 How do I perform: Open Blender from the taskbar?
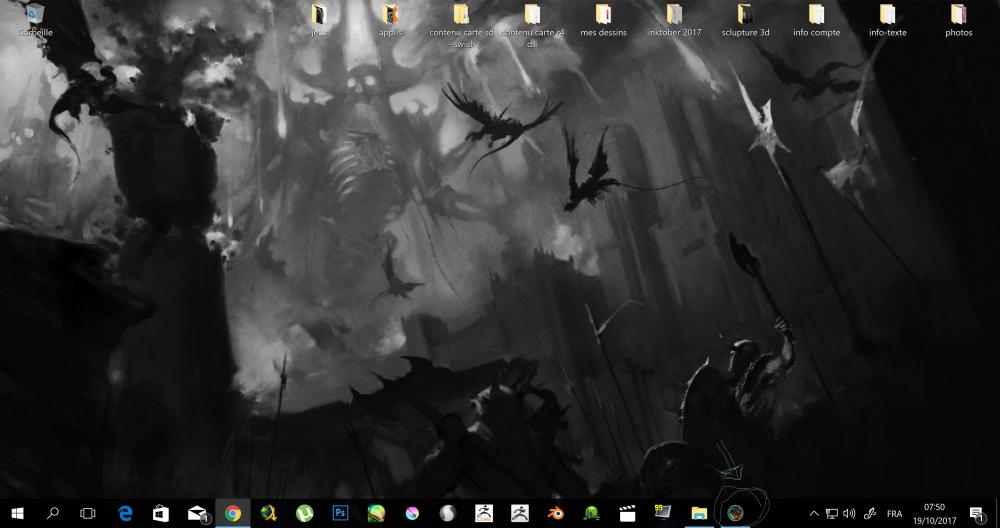(x=555, y=513)
